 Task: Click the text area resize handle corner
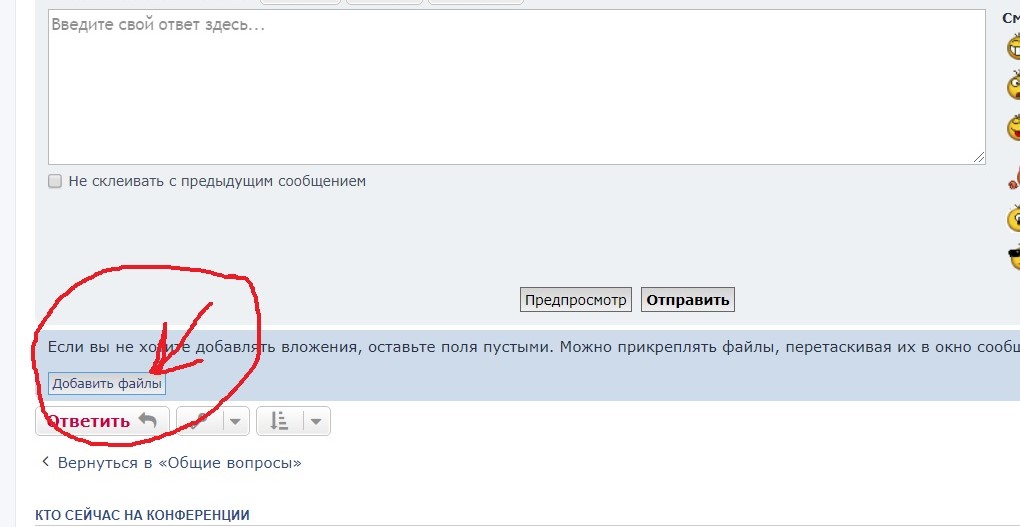tap(979, 157)
